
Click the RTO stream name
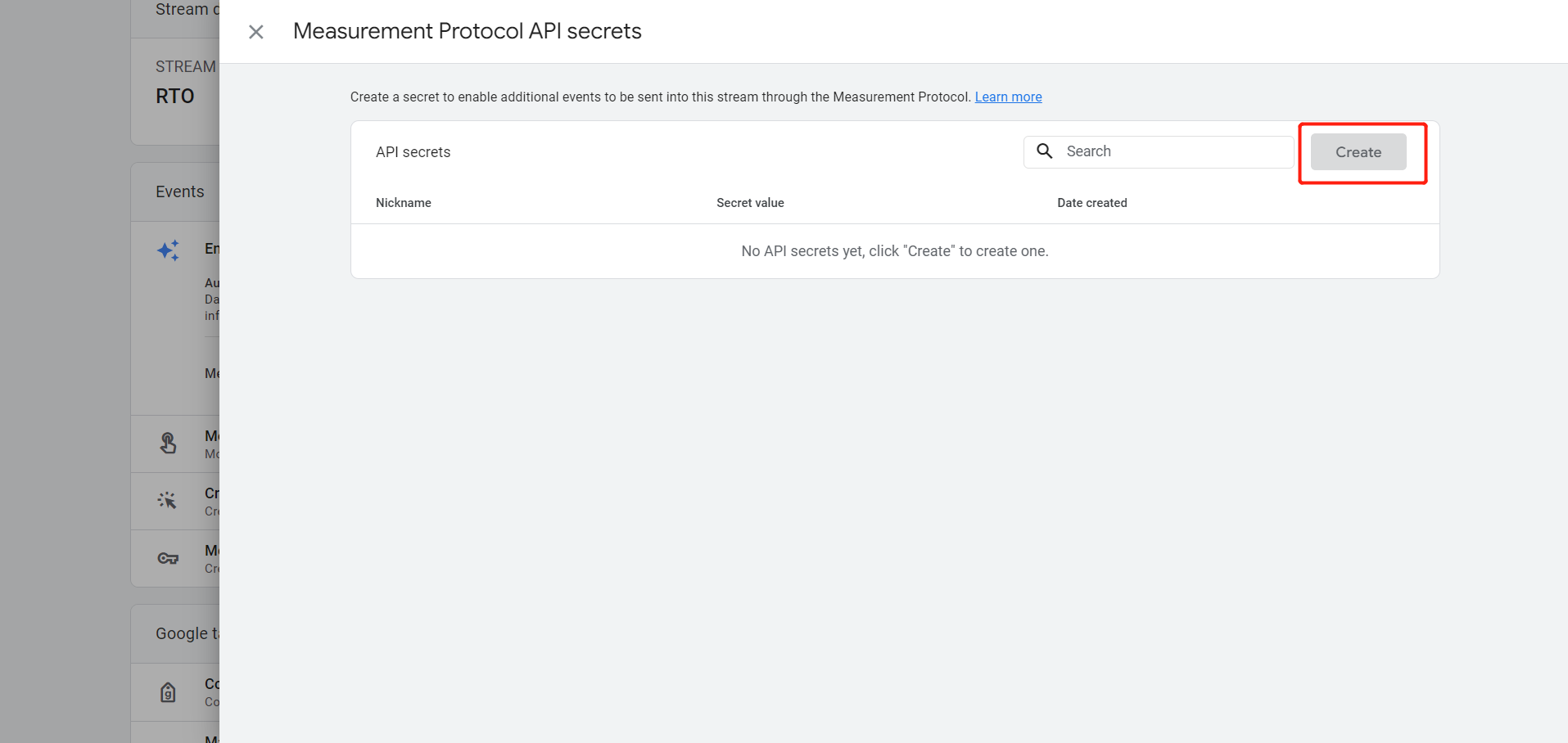coord(175,97)
